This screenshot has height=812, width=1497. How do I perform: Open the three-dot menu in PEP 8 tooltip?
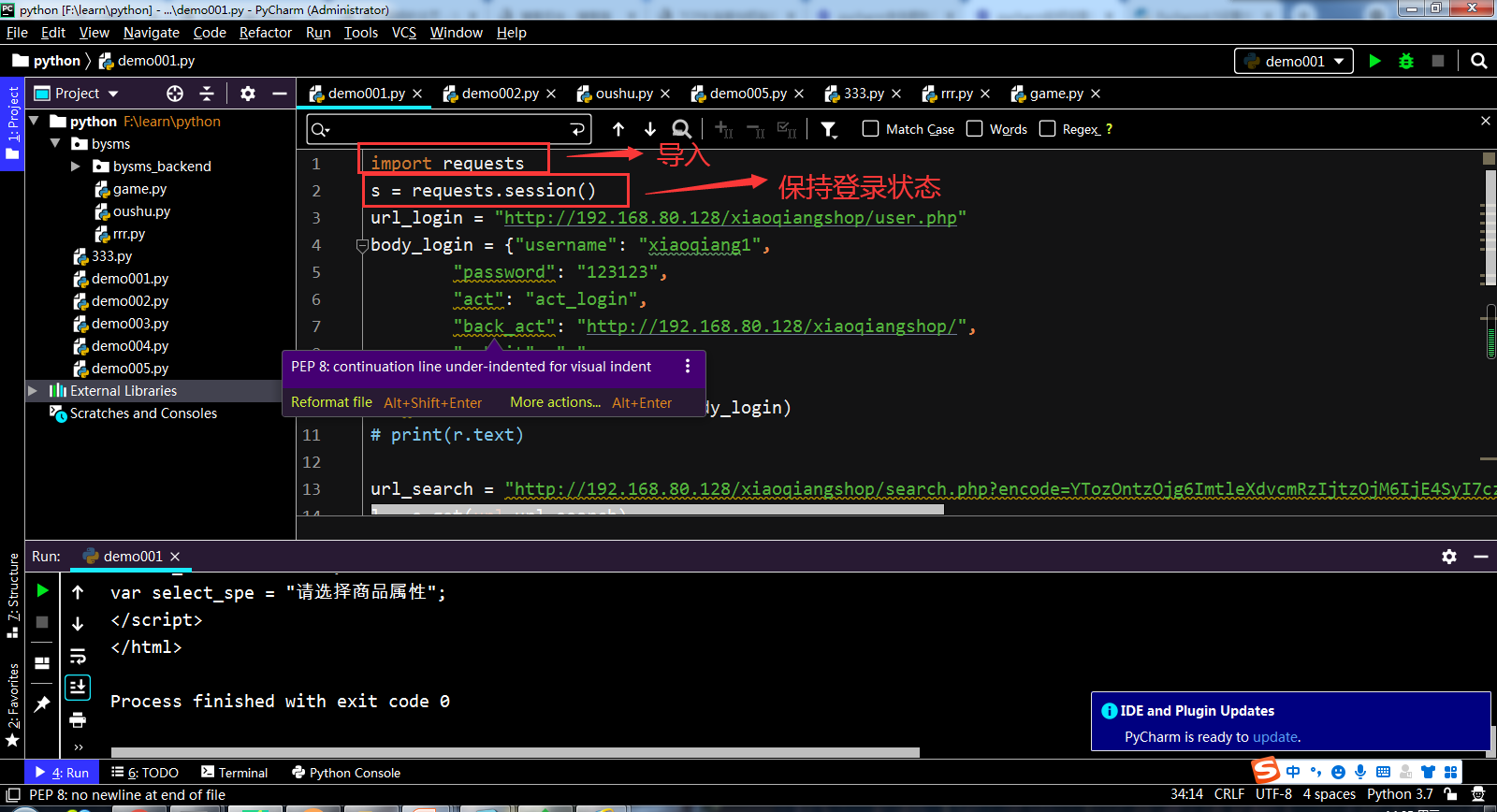(x=688, y=367)
